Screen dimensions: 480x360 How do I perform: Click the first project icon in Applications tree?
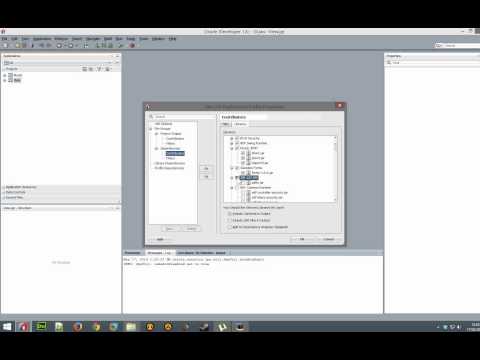pos(10,75)
